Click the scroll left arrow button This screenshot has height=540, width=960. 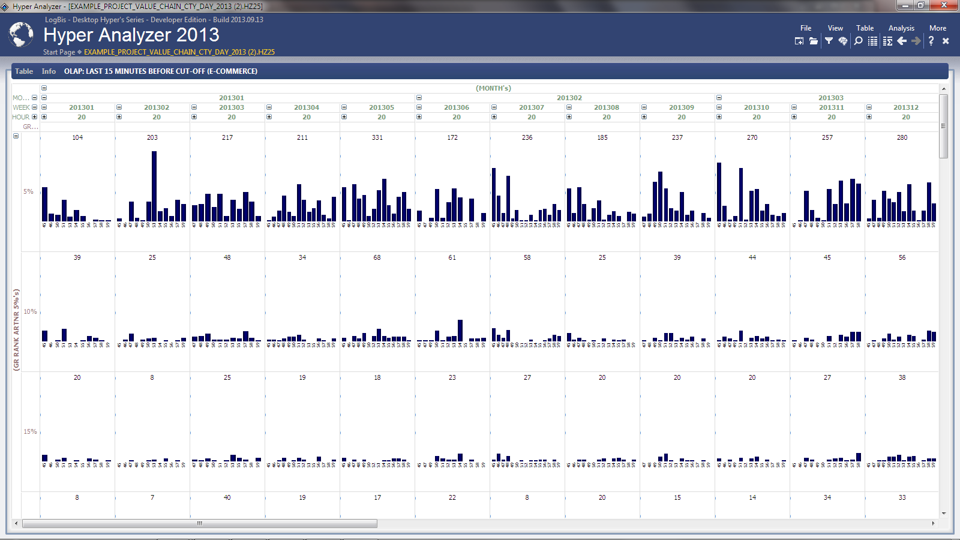click(x=17, y=523)
